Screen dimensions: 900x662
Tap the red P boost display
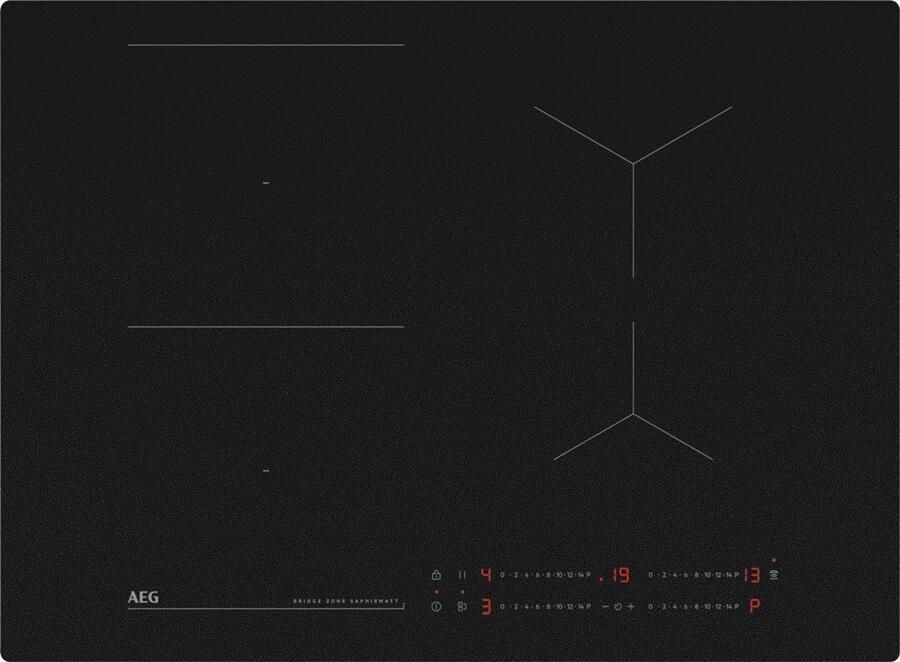tap(753, 606)
